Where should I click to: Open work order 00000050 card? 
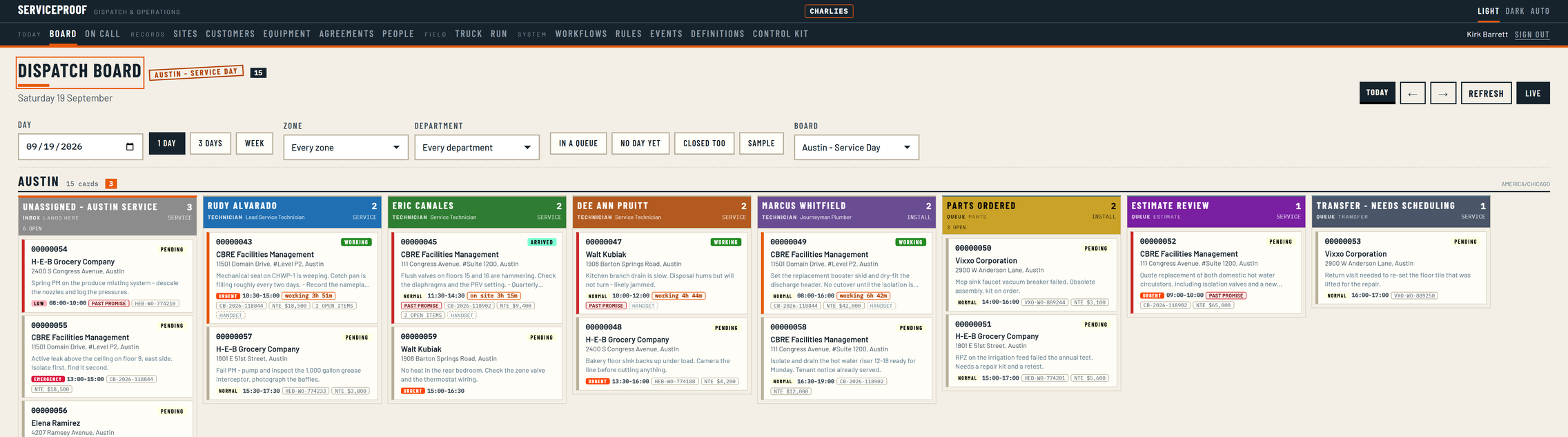pos(1032,275)
